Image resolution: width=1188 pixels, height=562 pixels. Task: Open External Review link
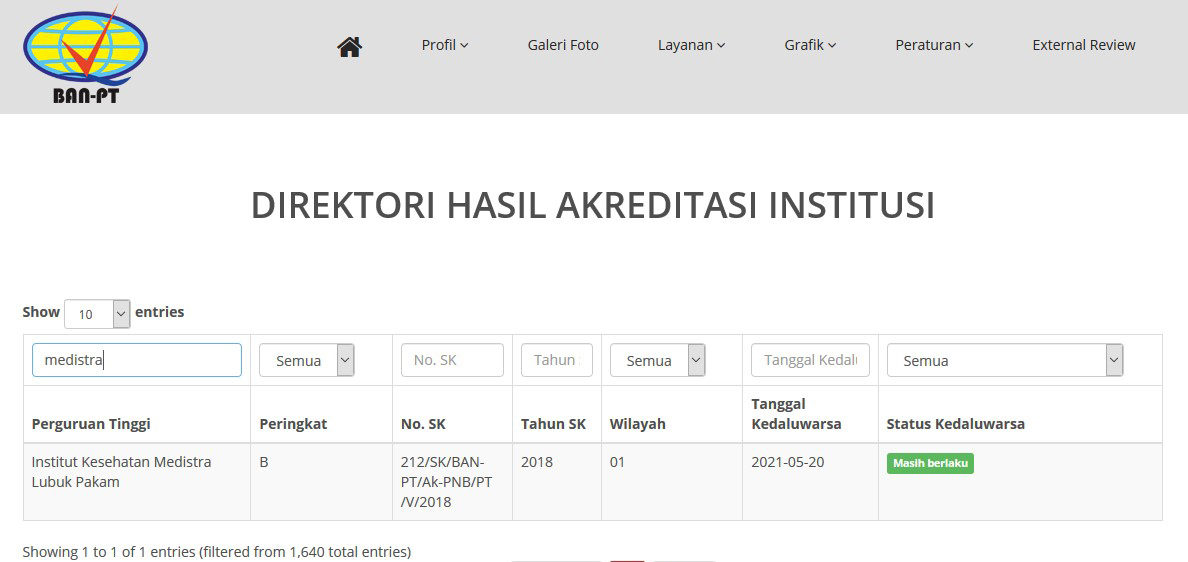click(1083, 45)
